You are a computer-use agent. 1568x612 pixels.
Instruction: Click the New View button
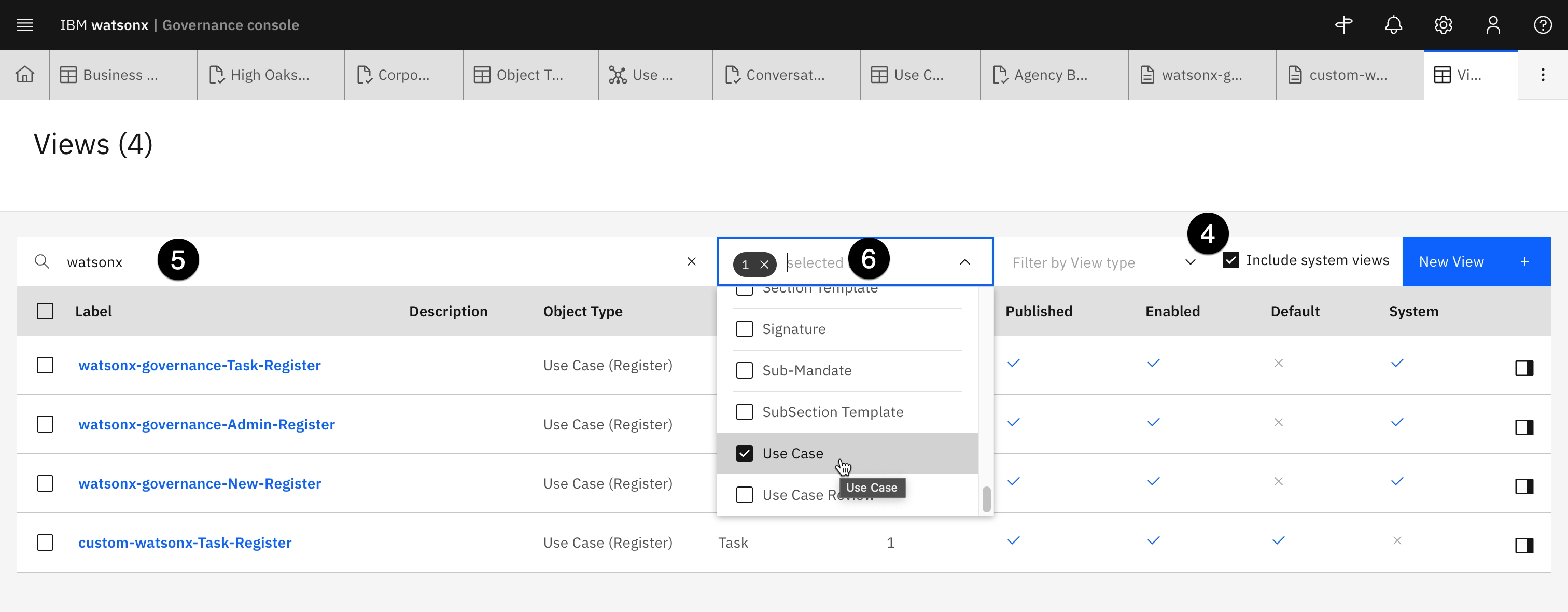click(1476, 261)
